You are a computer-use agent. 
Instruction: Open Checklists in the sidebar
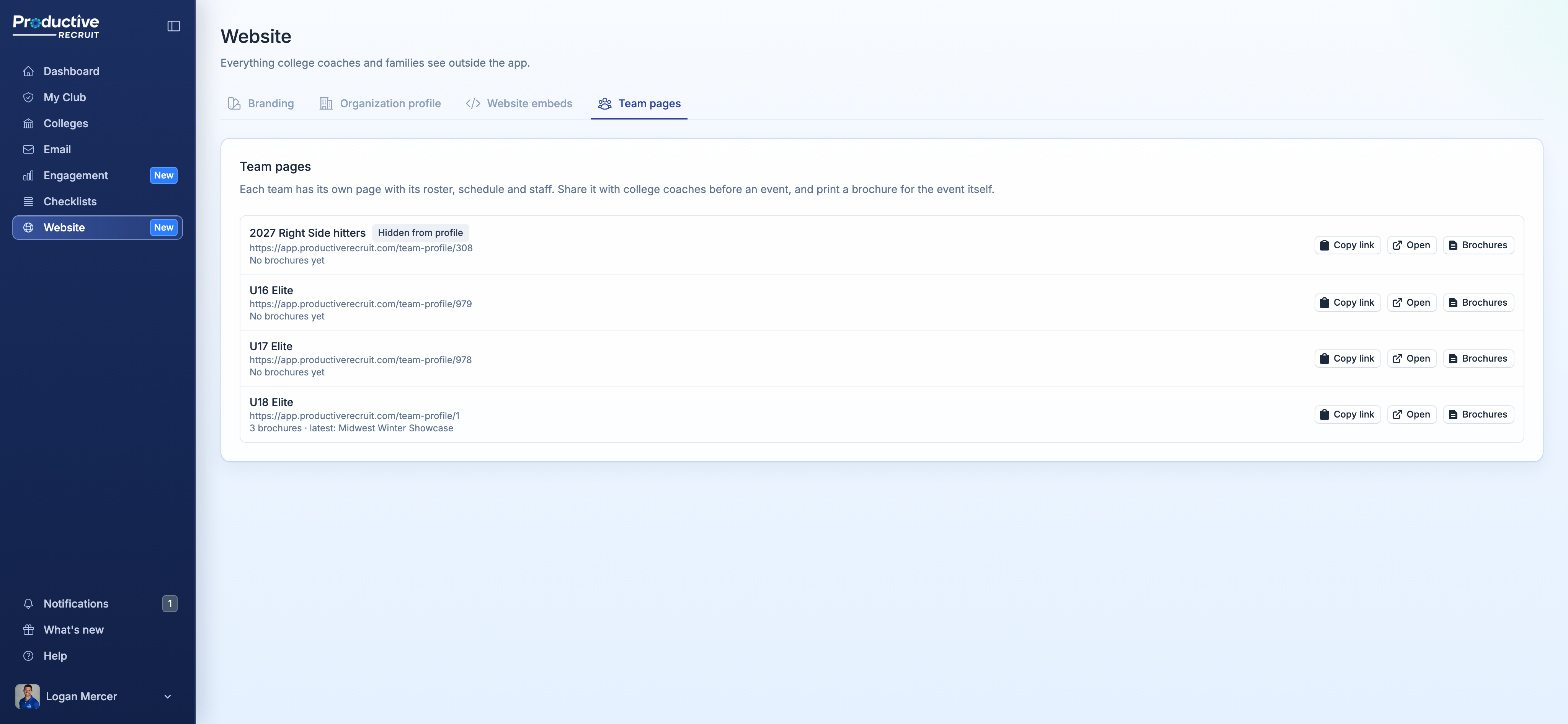click(97, 201)
